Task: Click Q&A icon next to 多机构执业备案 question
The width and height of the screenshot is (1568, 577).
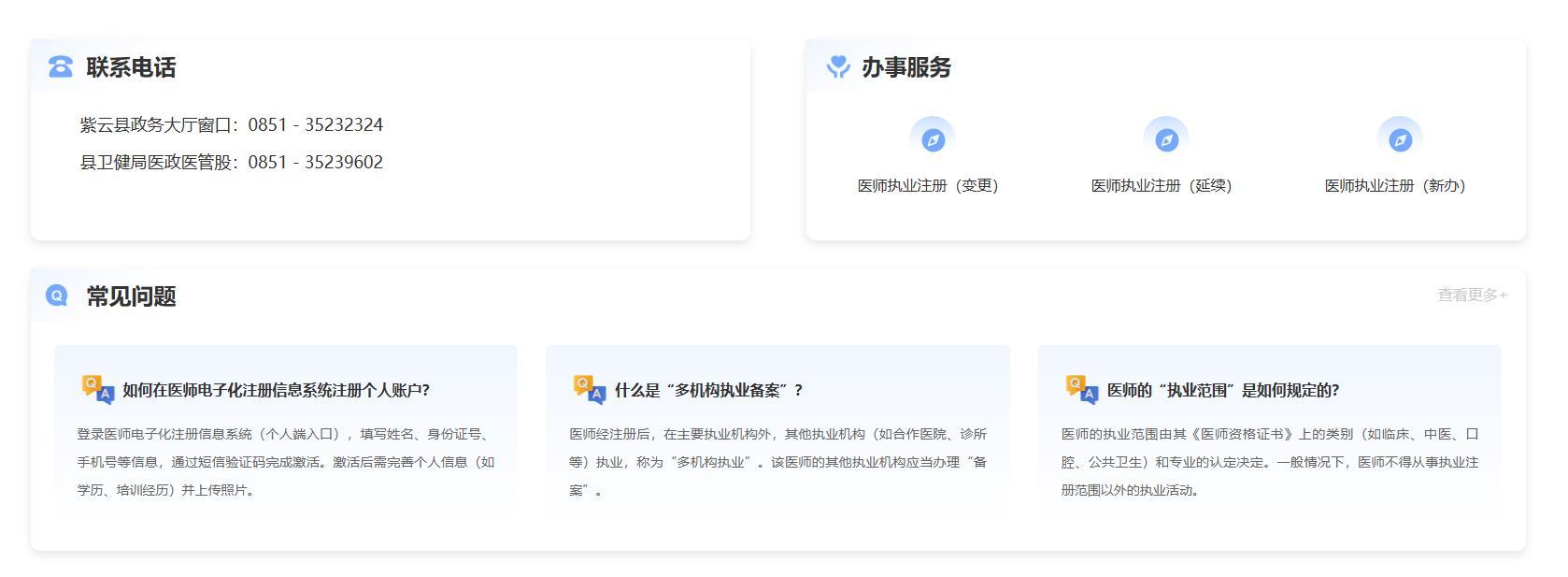Action: [x=589, y=390]
